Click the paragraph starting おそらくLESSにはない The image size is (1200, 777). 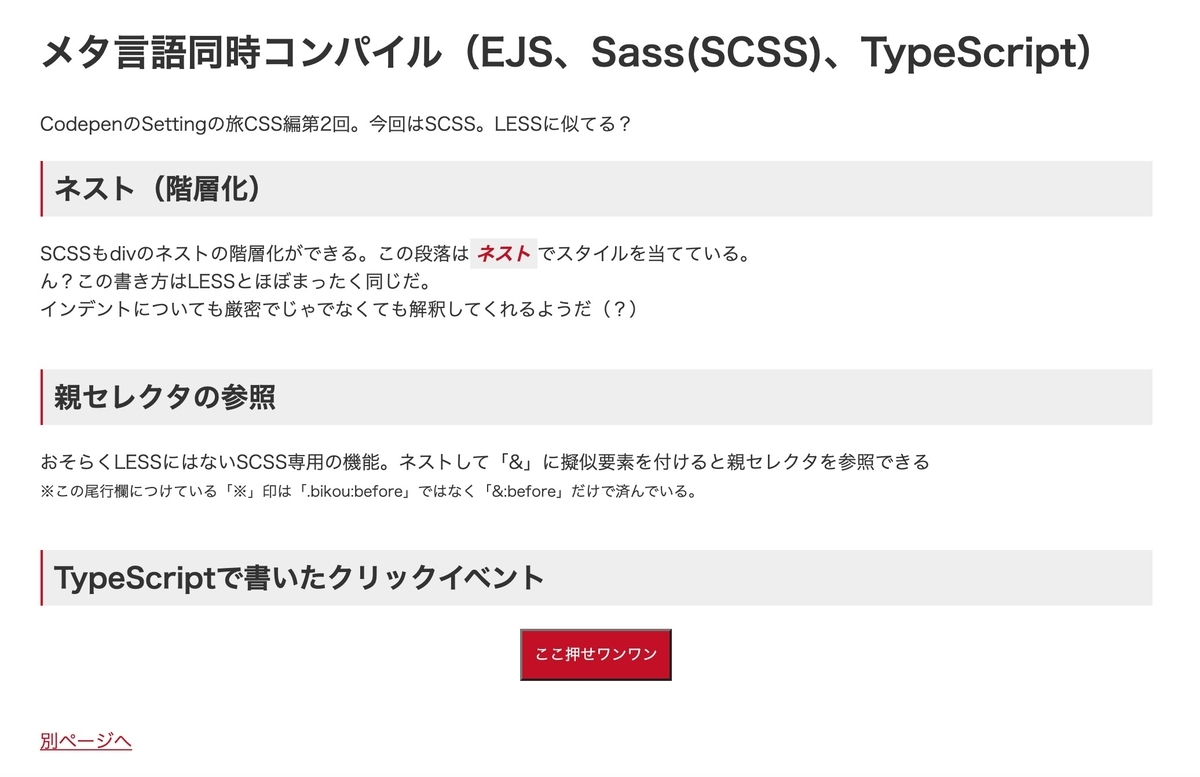(x=485, y=462)
